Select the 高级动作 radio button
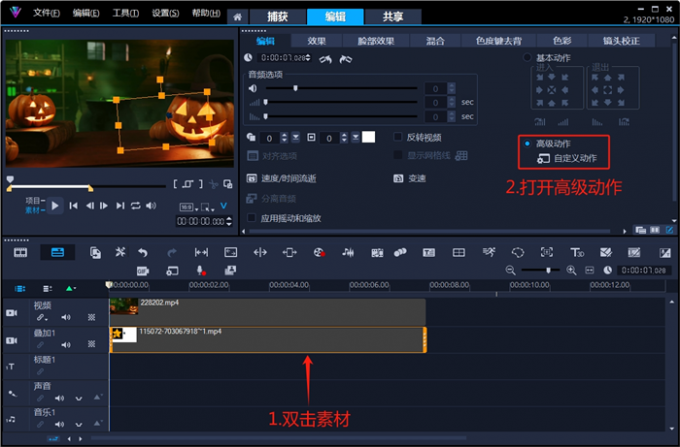This screenshot has width=680, height=447. coord(527,144)
